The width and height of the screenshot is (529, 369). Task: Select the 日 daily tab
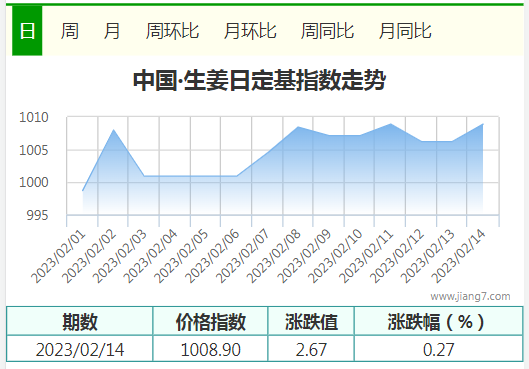coord(27,31)
